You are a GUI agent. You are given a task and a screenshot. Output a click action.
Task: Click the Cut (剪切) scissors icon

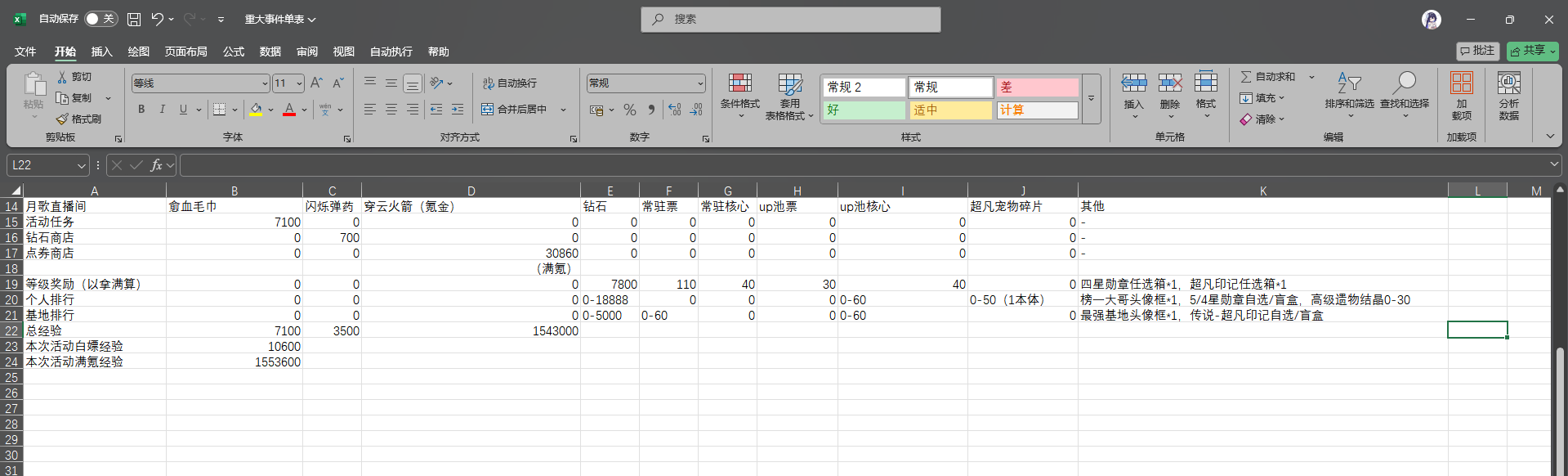pos(62,77)
